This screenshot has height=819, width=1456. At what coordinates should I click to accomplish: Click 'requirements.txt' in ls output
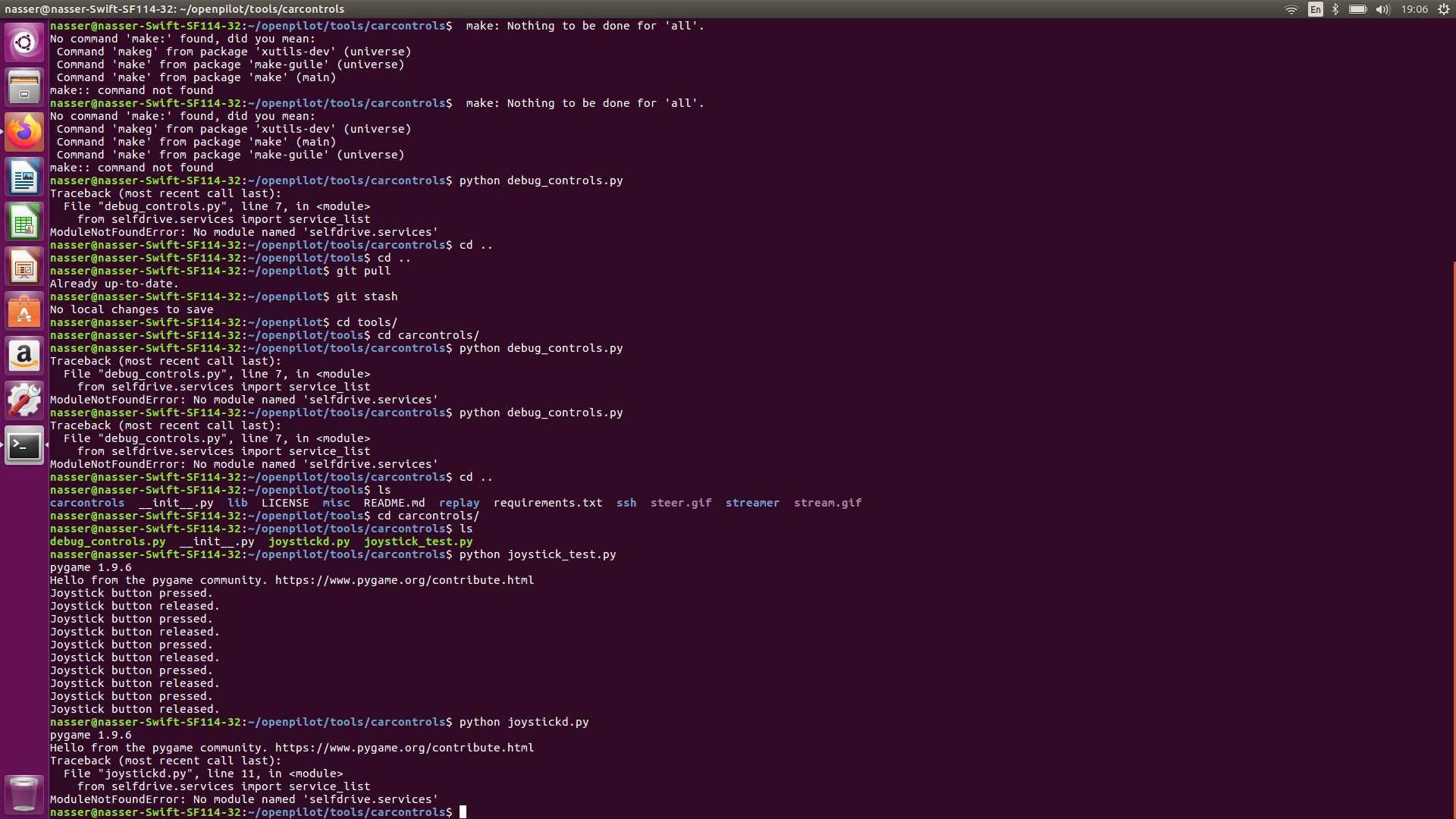[548, 503]
